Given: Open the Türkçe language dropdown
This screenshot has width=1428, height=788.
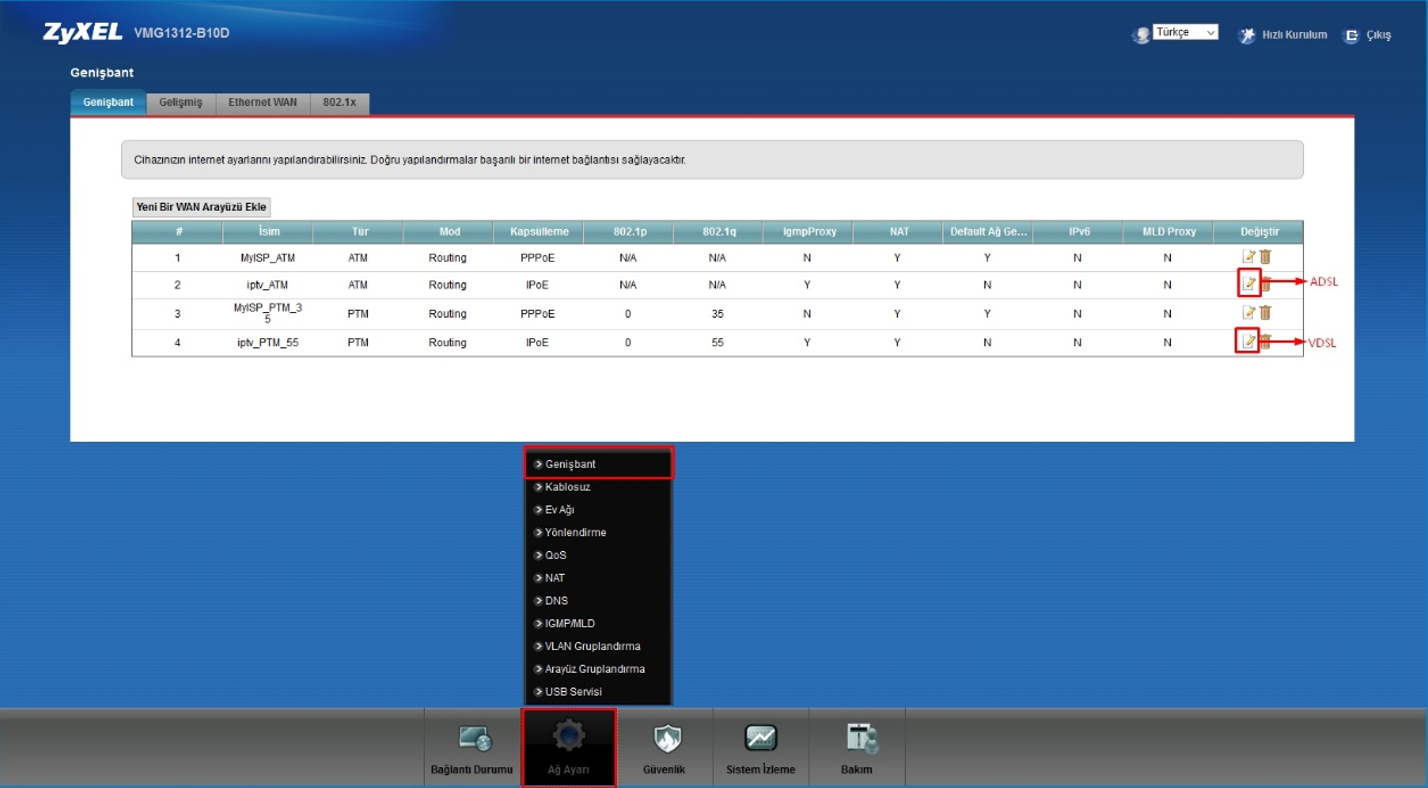Looking at the screenshot, I should 1185,32.
